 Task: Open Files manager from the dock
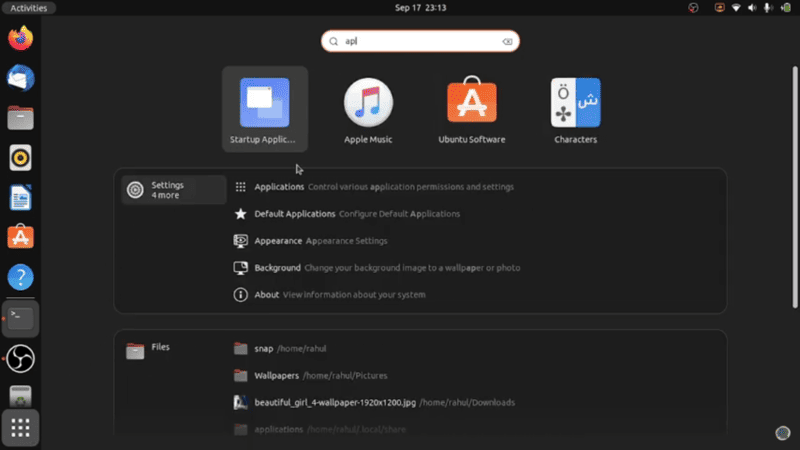[20, 118]
